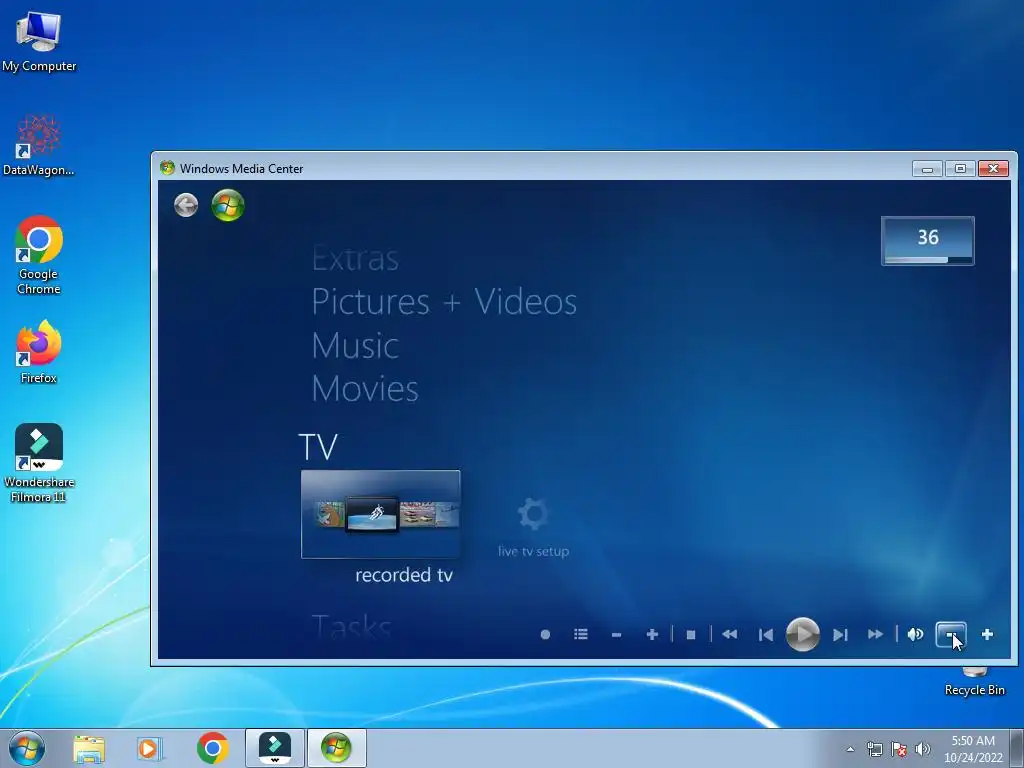Maximize the Windows Media Center window
This screenshot has height=768, width=1024.
[960, 168]
